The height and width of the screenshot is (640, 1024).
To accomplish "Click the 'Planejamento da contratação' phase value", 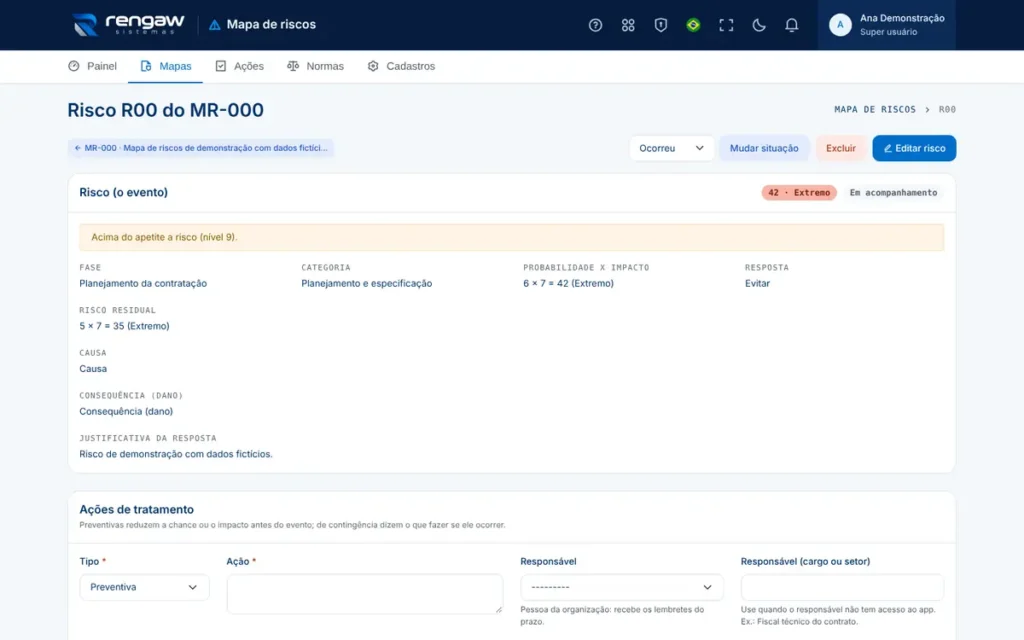I will (x=143, y=283).
